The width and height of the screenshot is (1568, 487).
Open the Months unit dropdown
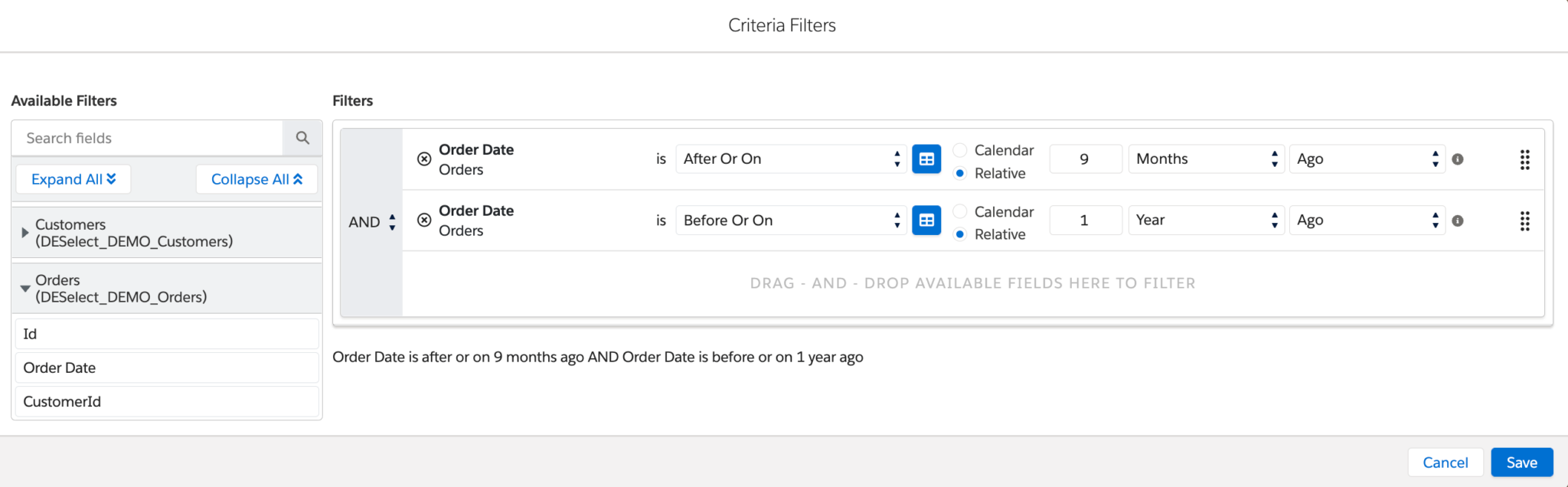[1205, 159]
